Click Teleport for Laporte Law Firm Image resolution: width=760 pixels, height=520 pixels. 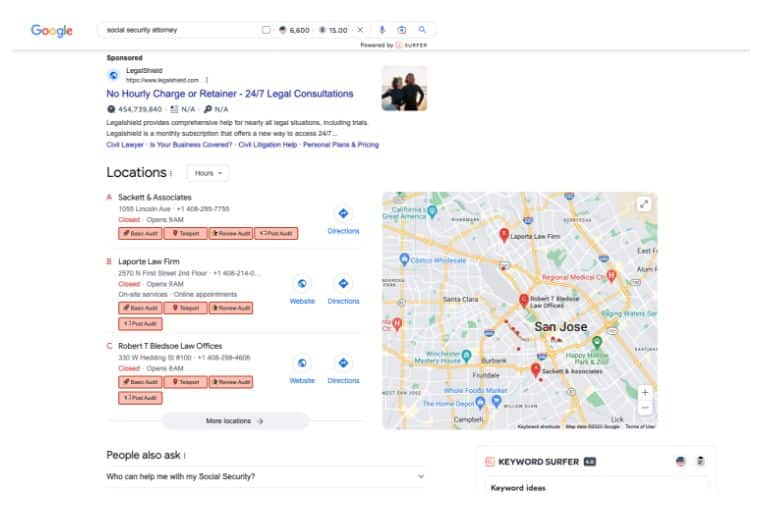tap(186, 308)
